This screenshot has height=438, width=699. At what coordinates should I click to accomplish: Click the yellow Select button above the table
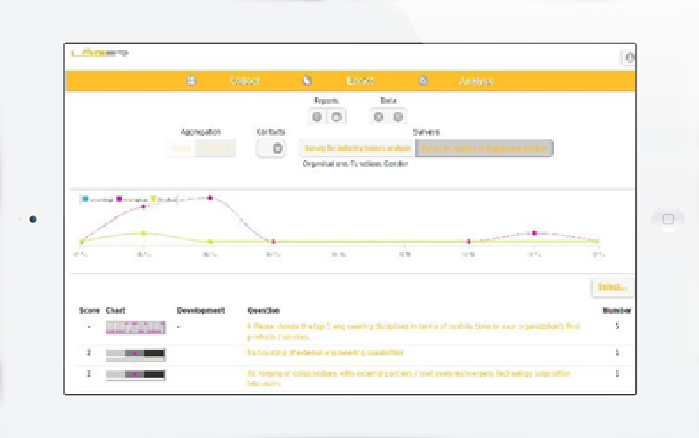tap(612, 287)
